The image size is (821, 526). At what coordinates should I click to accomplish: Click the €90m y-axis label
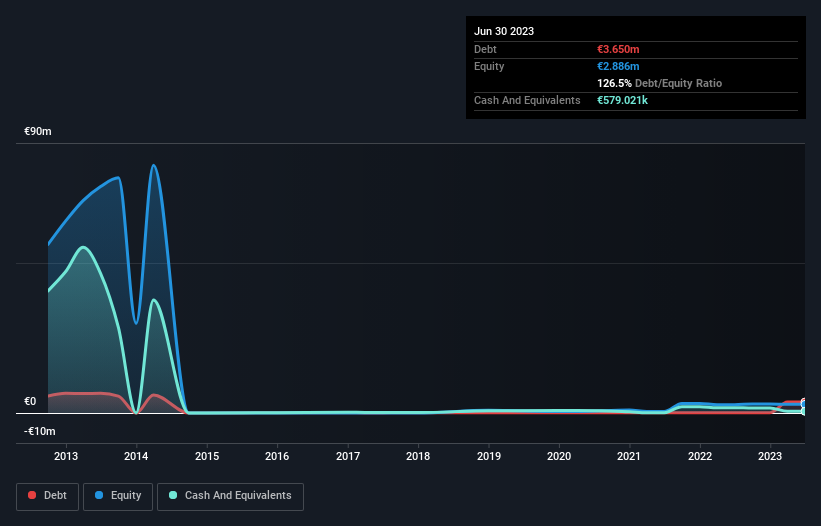click(x=38, y=131)
